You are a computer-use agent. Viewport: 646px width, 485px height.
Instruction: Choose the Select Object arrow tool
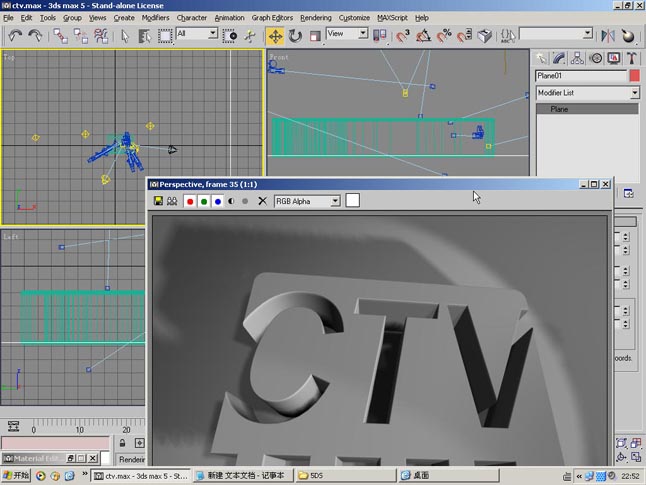pyautogui.click(x=125, y=36)
